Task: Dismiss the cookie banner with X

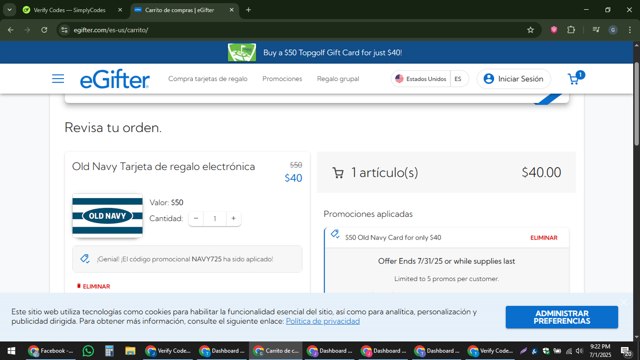Action: point(624,301)
